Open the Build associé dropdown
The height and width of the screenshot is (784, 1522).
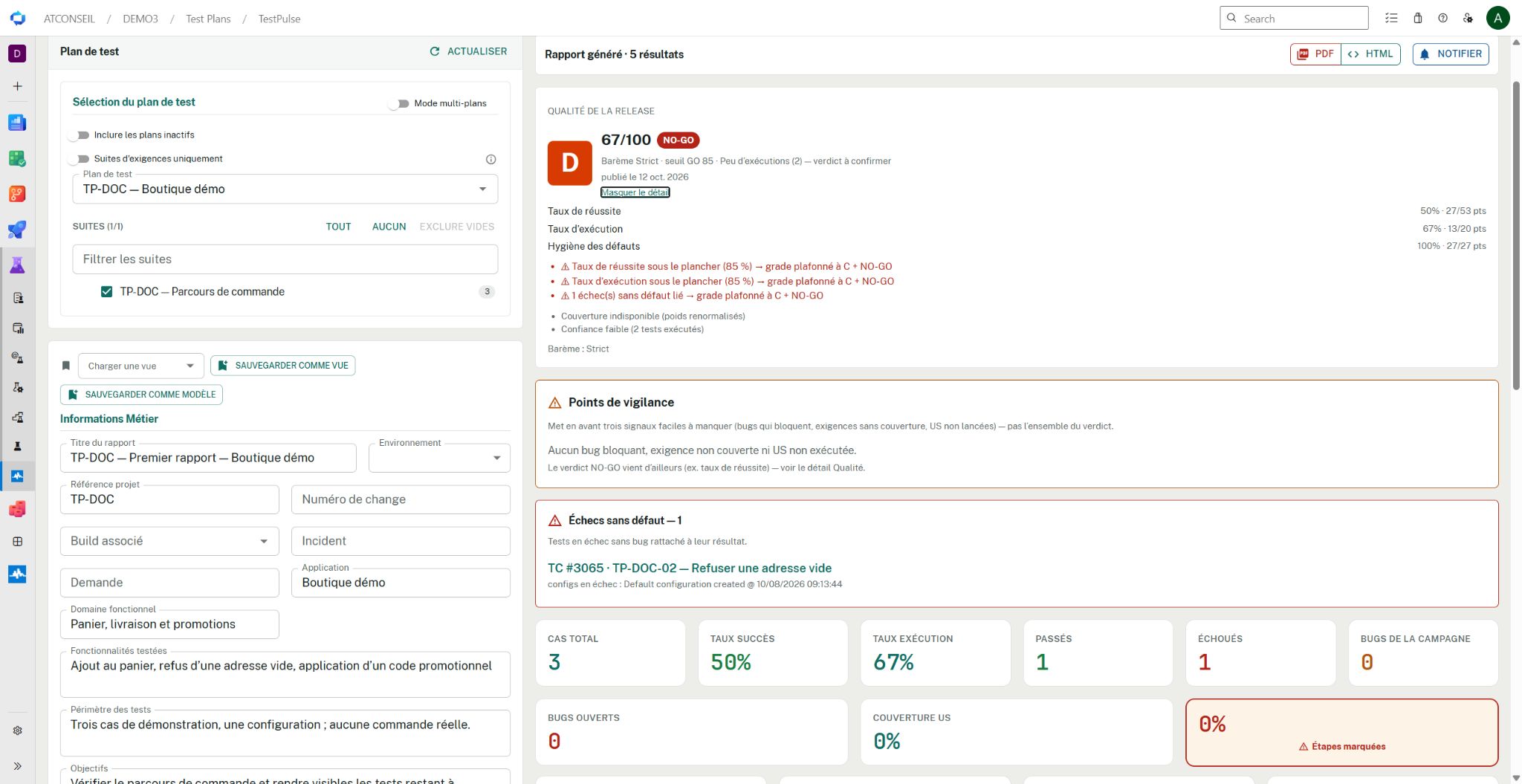[169, 541]
